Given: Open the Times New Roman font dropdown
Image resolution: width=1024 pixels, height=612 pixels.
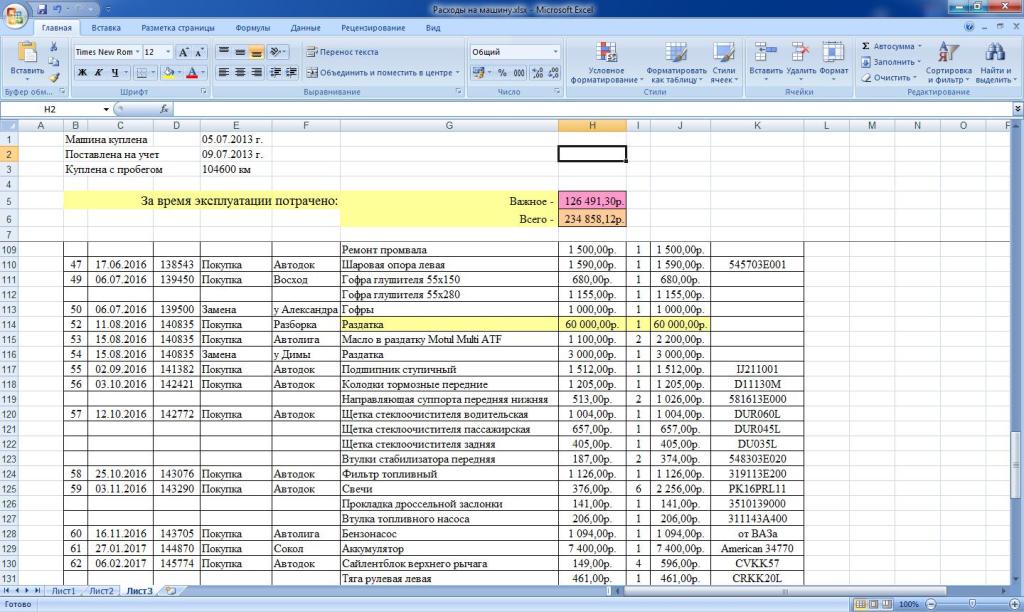Looking at the screenshot, I should (x=136, y=51).
